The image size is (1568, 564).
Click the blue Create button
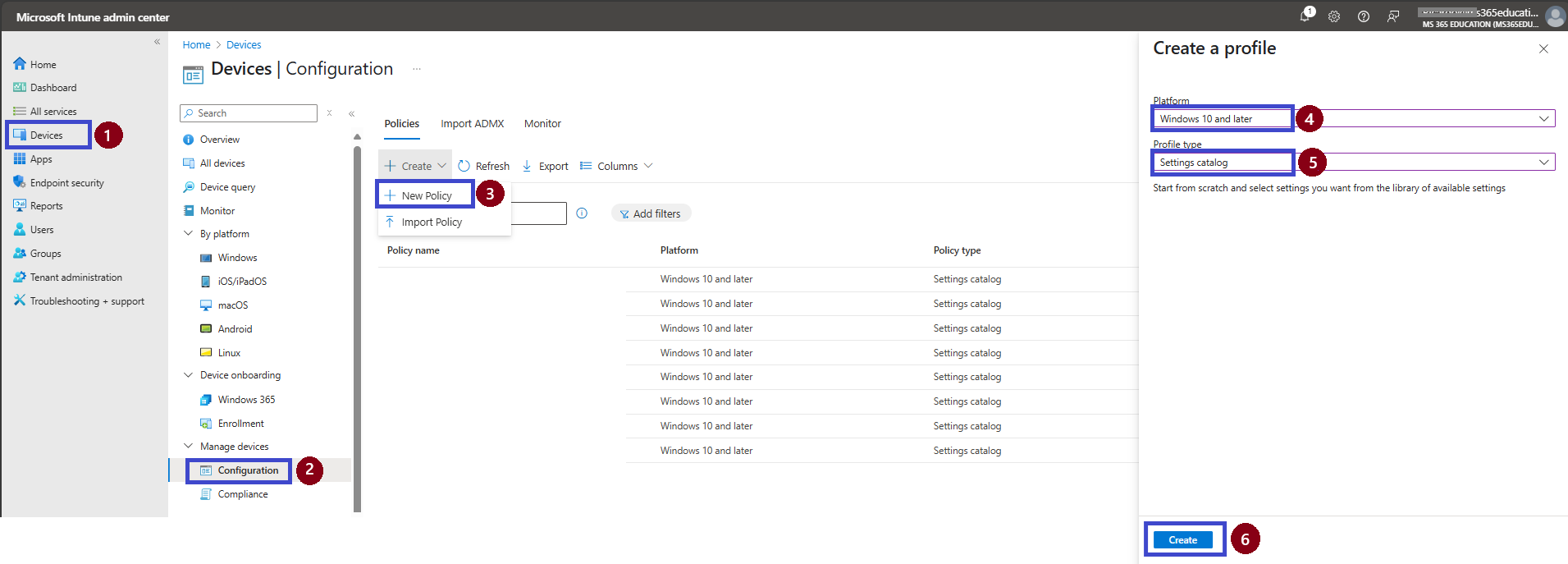click(x=1182, y=539)
